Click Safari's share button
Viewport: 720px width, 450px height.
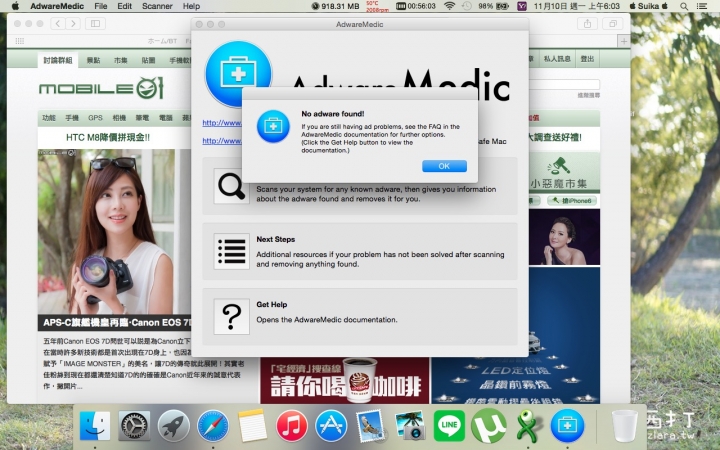click(587, 23)
